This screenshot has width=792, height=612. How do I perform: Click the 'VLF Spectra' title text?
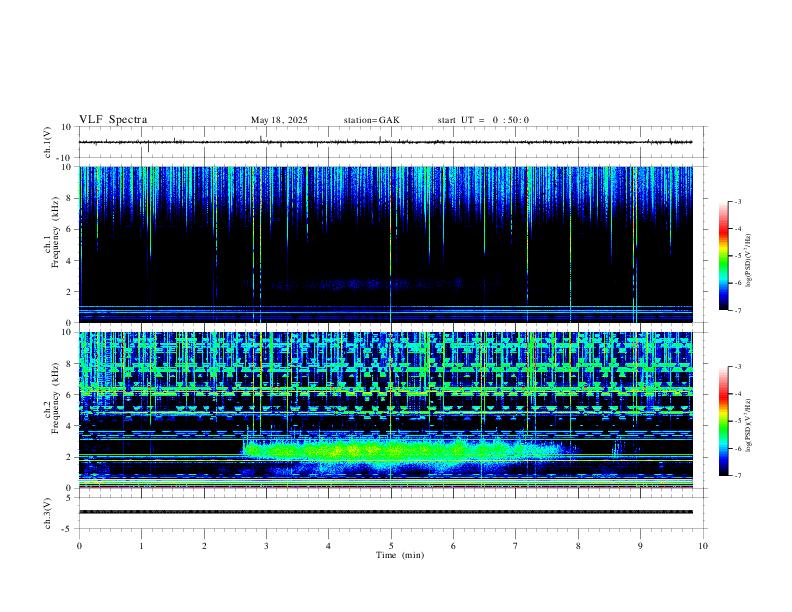(x=113, y=120)
